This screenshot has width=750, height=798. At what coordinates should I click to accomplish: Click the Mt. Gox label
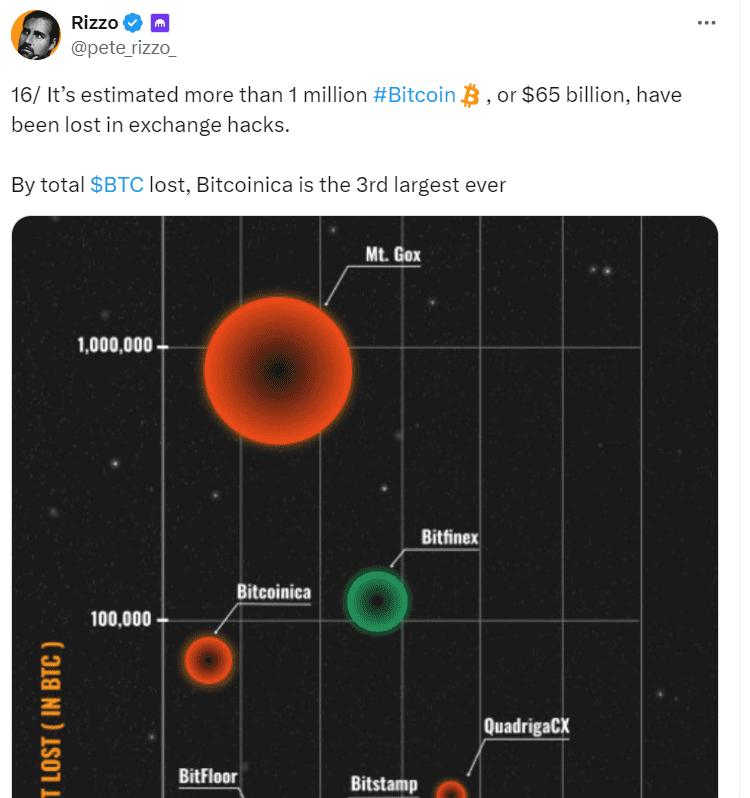pos(393,255)
